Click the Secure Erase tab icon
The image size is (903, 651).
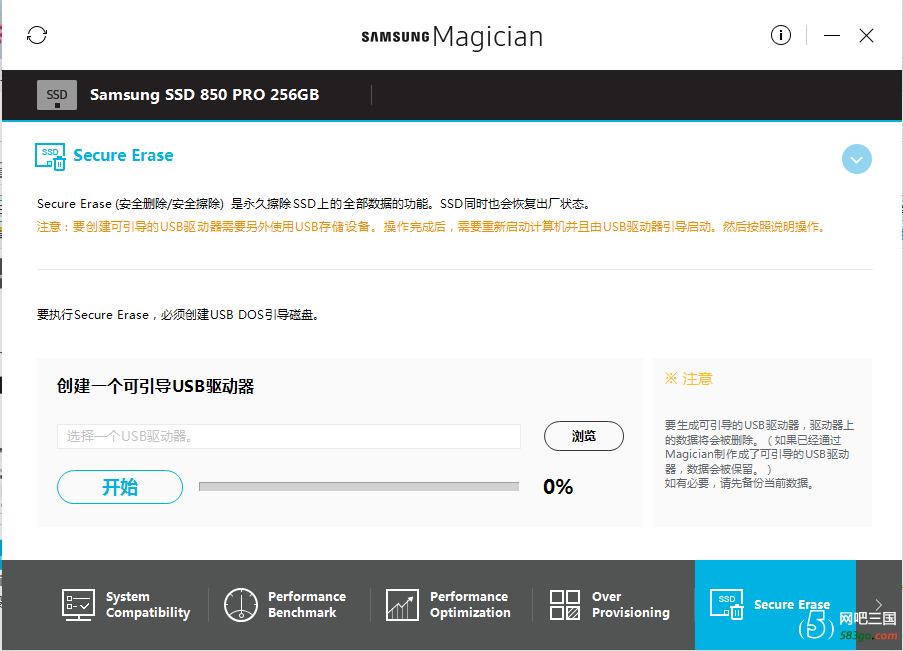pos(726,604)
